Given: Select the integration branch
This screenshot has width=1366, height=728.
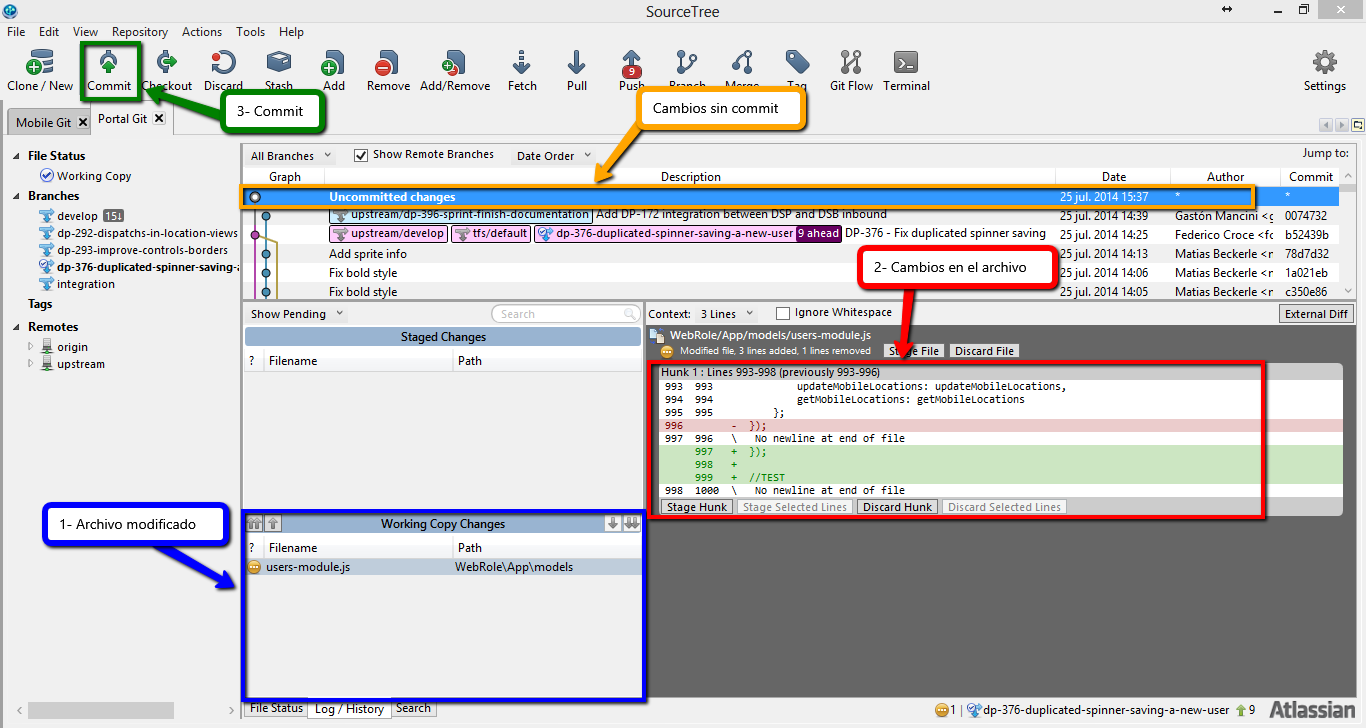Looking at the screenshot, I should (85, 284).
